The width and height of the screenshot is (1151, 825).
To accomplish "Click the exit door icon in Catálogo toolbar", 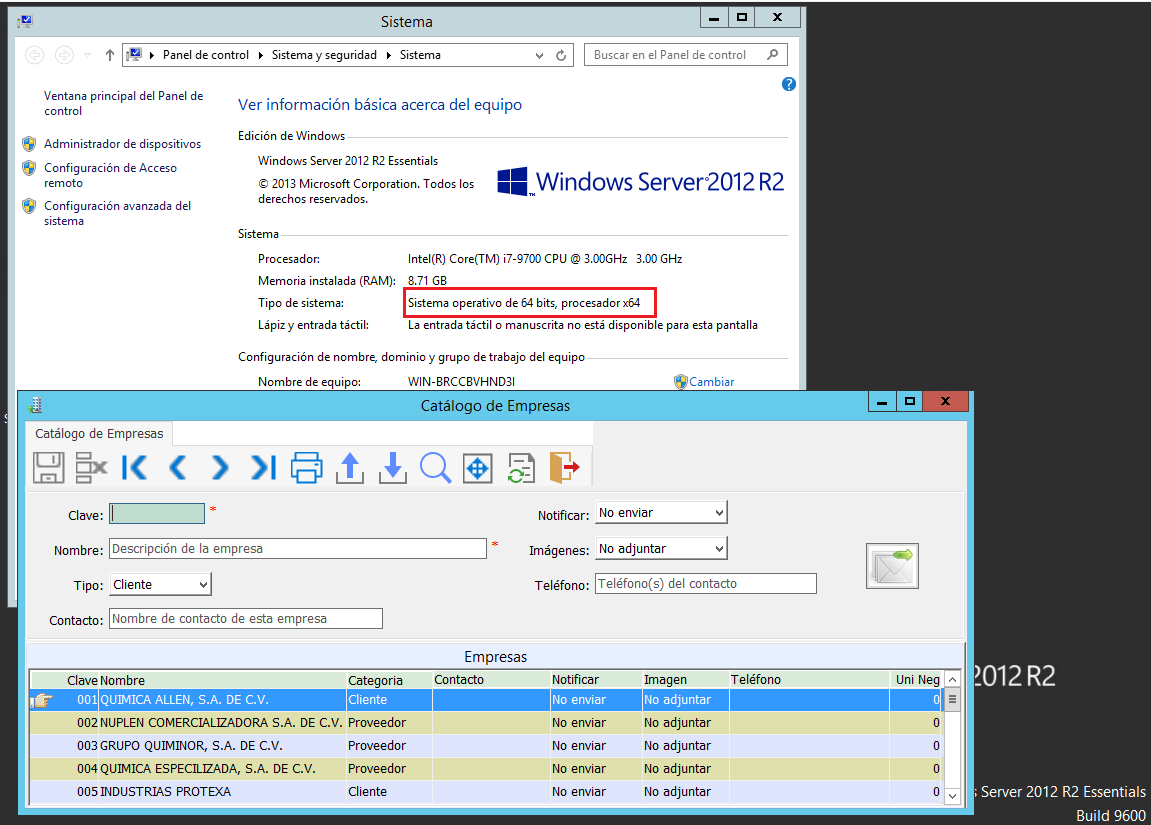I will tap(564, 468).
